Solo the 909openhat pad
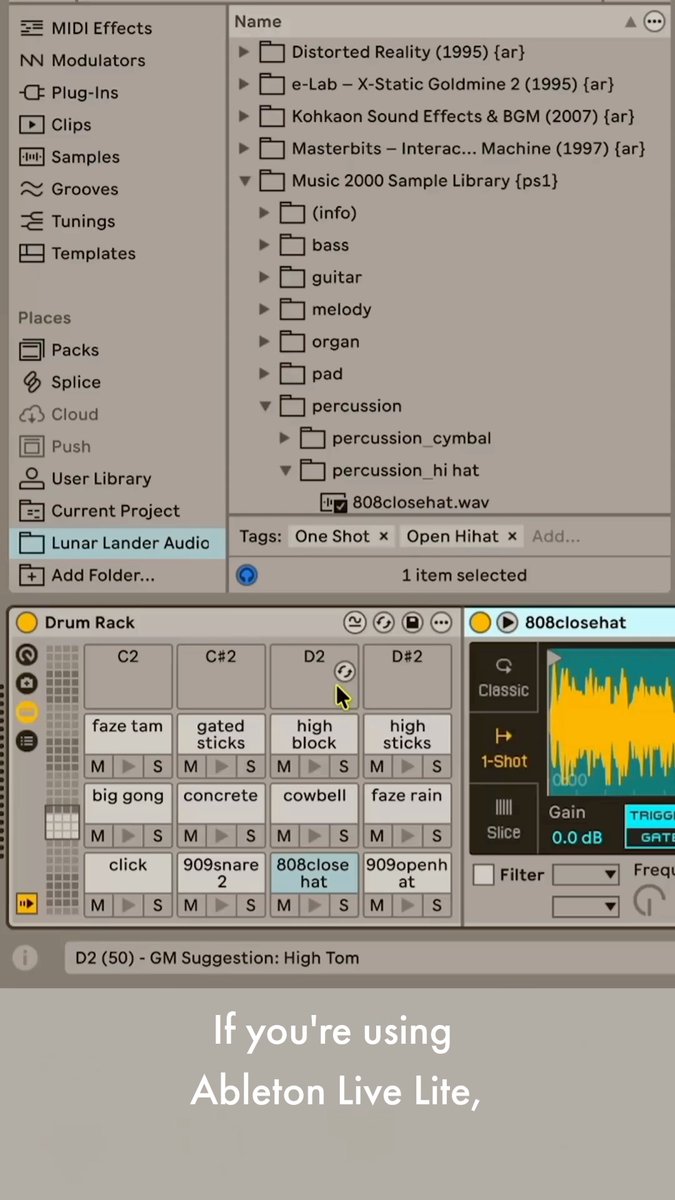This screenshot has height=1200, width=675. point(437,906)
